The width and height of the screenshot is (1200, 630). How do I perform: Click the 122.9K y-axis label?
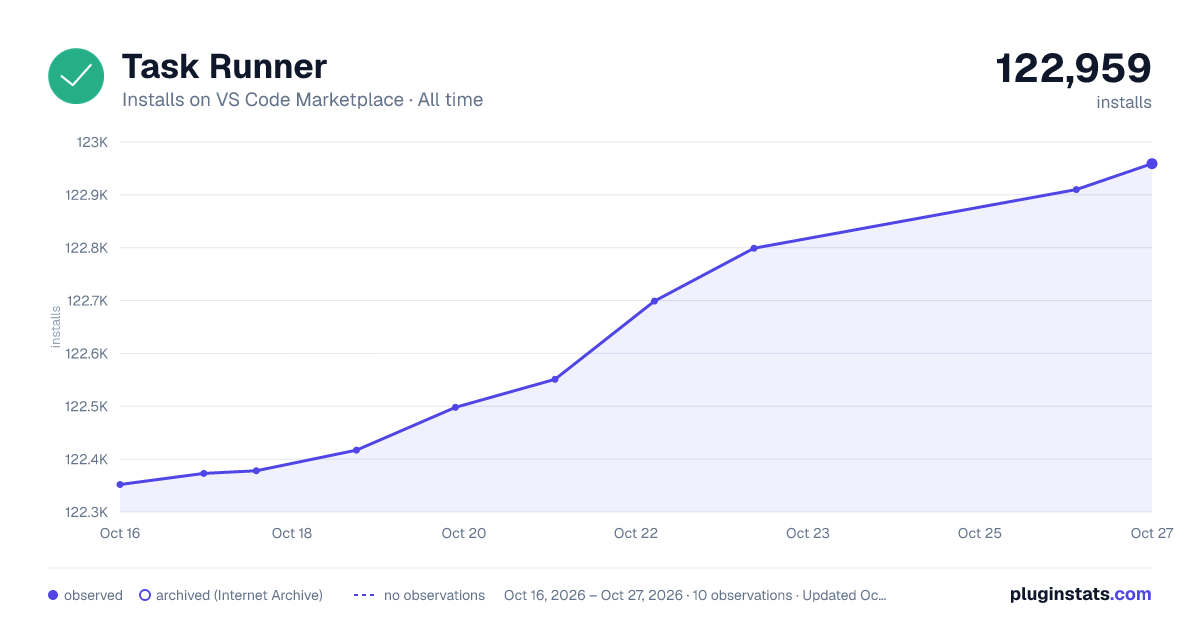(x=87, y=195)
